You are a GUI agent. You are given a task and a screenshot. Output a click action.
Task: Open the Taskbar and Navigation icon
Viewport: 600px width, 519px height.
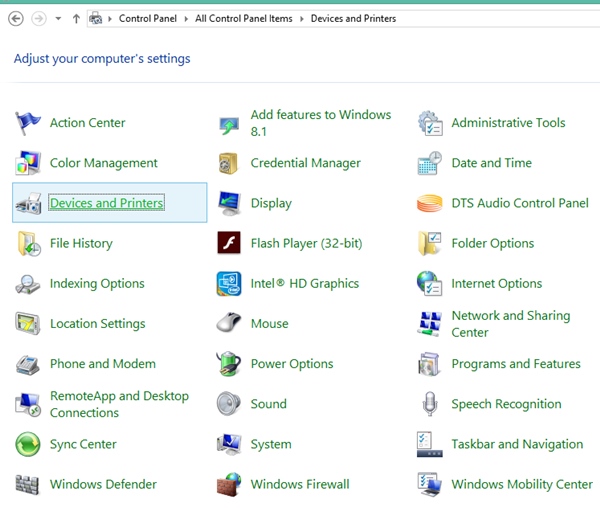[x=429, y=444]
